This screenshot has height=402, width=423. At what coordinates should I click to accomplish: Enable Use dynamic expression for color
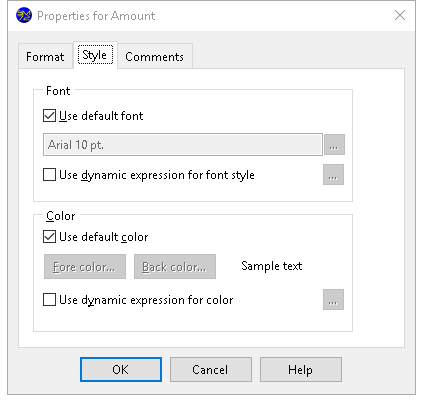[49, 300]
